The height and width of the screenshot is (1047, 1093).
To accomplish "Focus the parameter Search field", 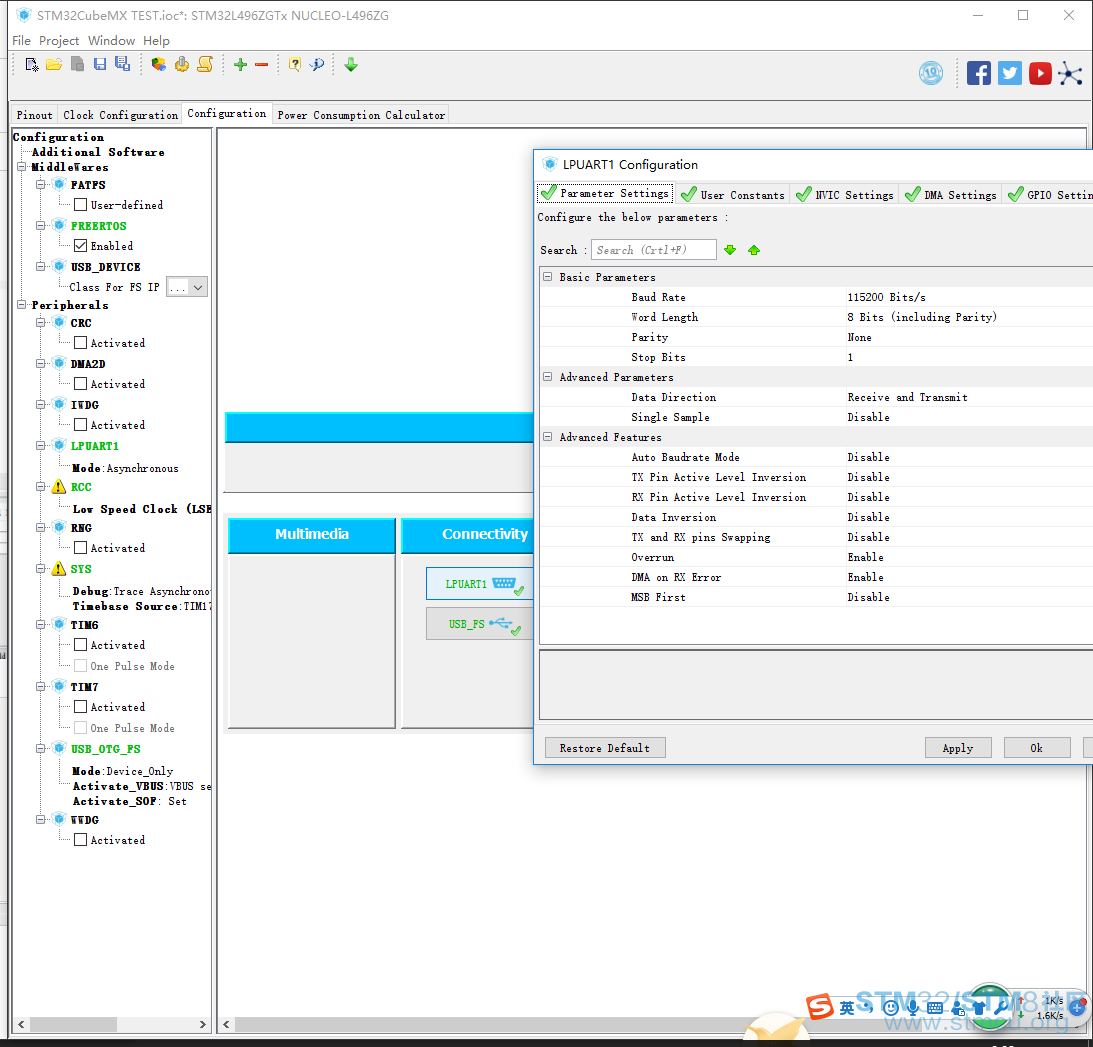I will pos(654,250).
